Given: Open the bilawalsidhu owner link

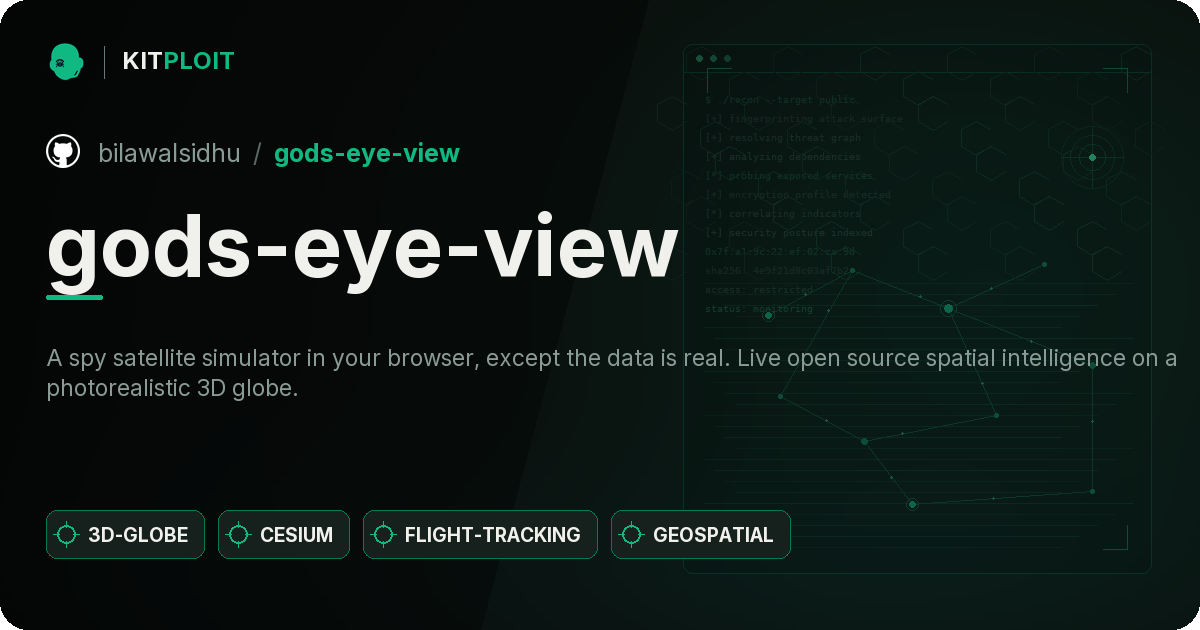Looking at the screenshot, I should click(169, 154).
